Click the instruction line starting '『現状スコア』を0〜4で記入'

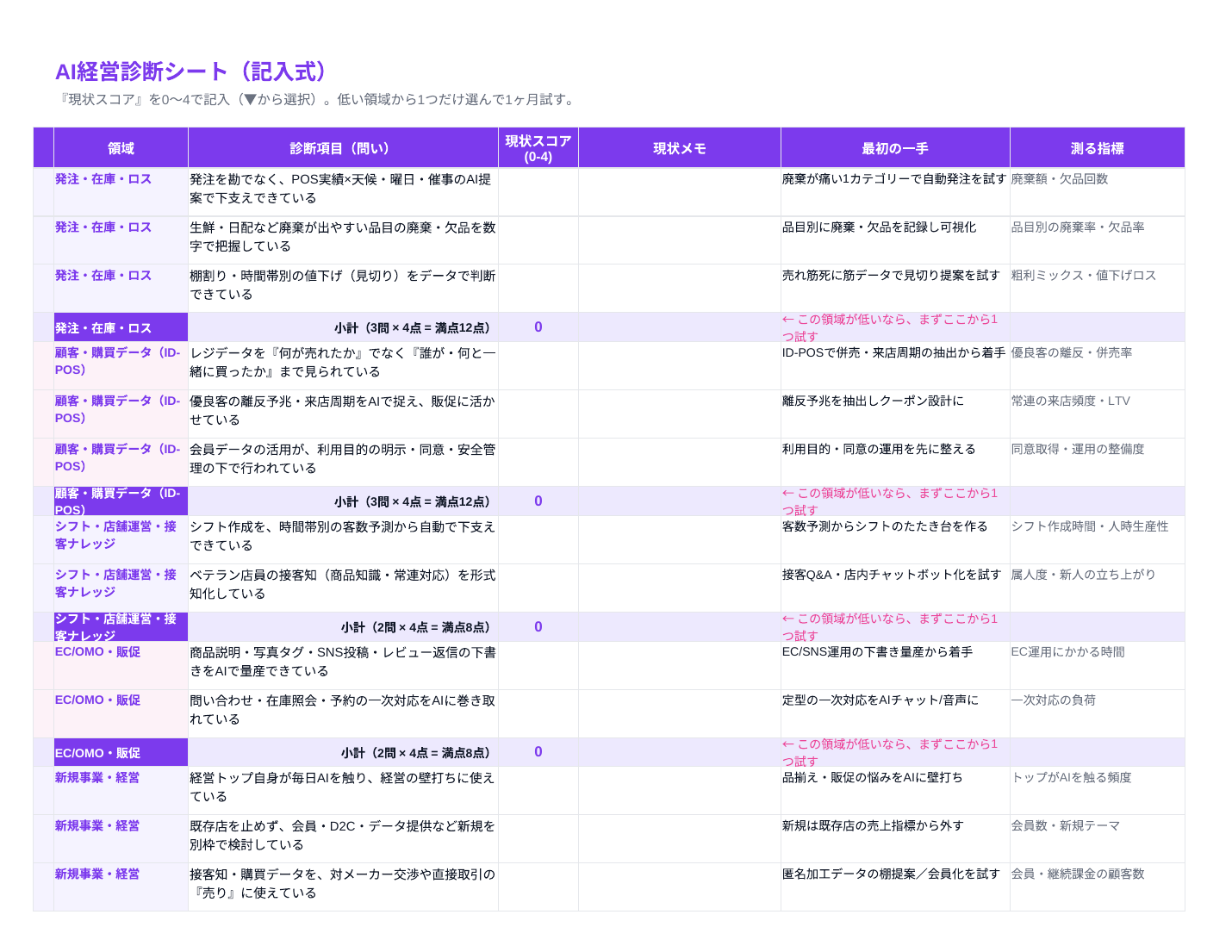pyautogui.click(x=317, y=100)
